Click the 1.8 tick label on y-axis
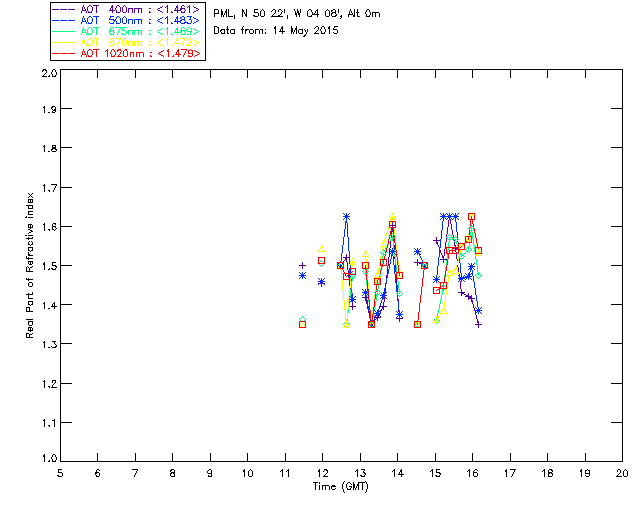Image resolution: width=640 pixels, height=512 pixels. (x=47, y=151)
